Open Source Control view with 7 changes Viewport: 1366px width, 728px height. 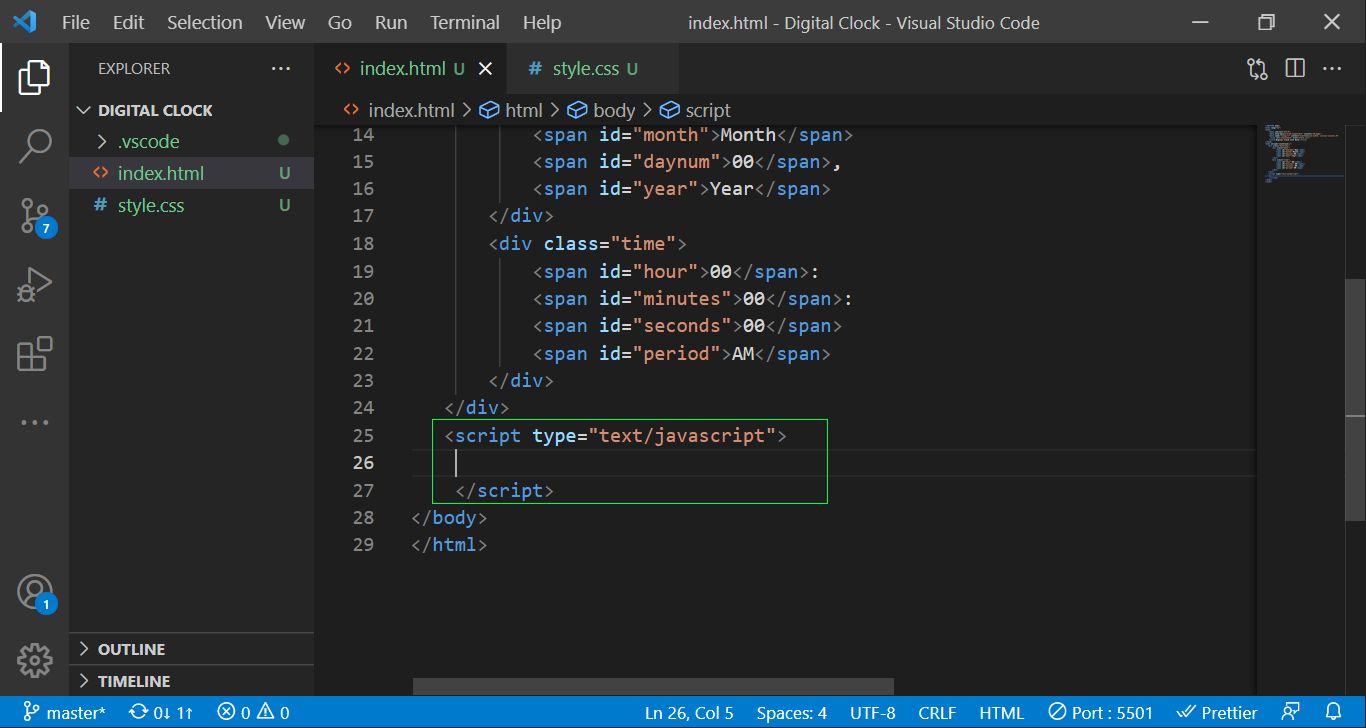point(36,216)
